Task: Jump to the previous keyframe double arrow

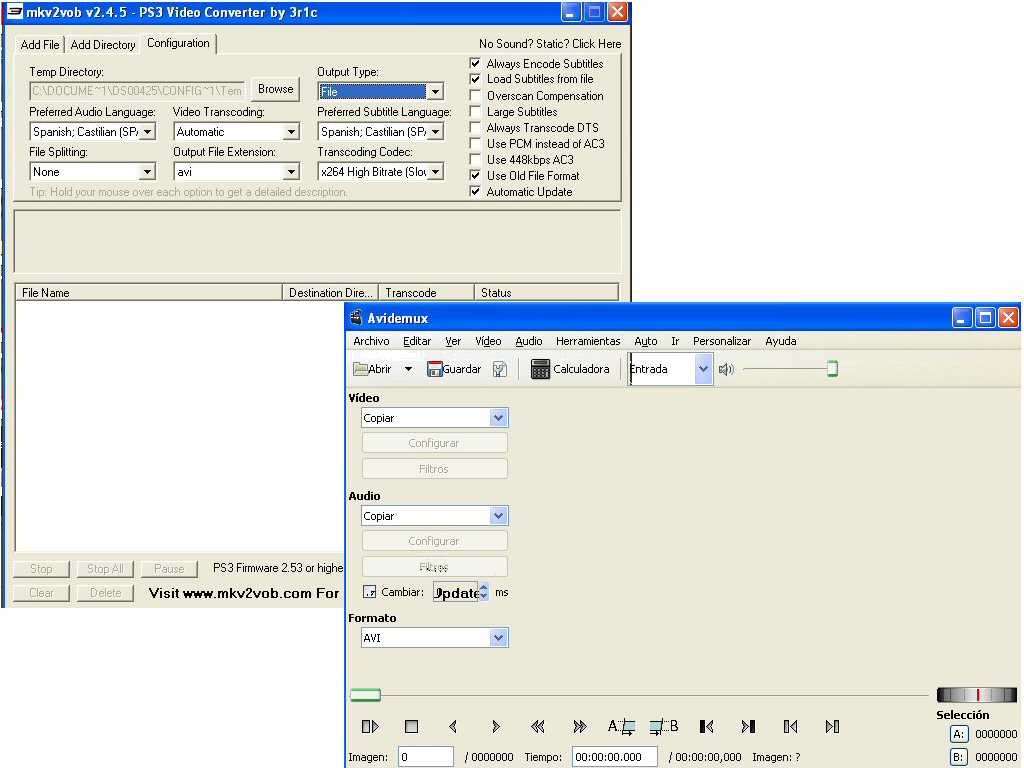Action: click(x=537, y=726)
